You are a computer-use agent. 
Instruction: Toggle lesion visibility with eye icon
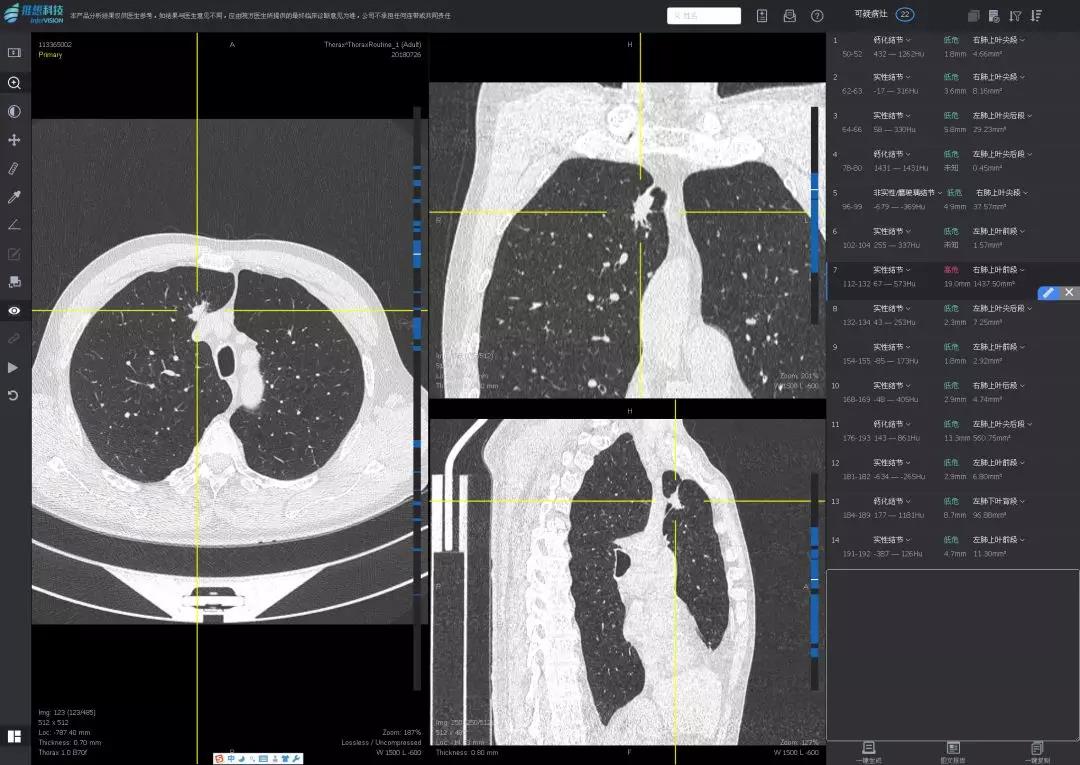(x=14, y=311)
